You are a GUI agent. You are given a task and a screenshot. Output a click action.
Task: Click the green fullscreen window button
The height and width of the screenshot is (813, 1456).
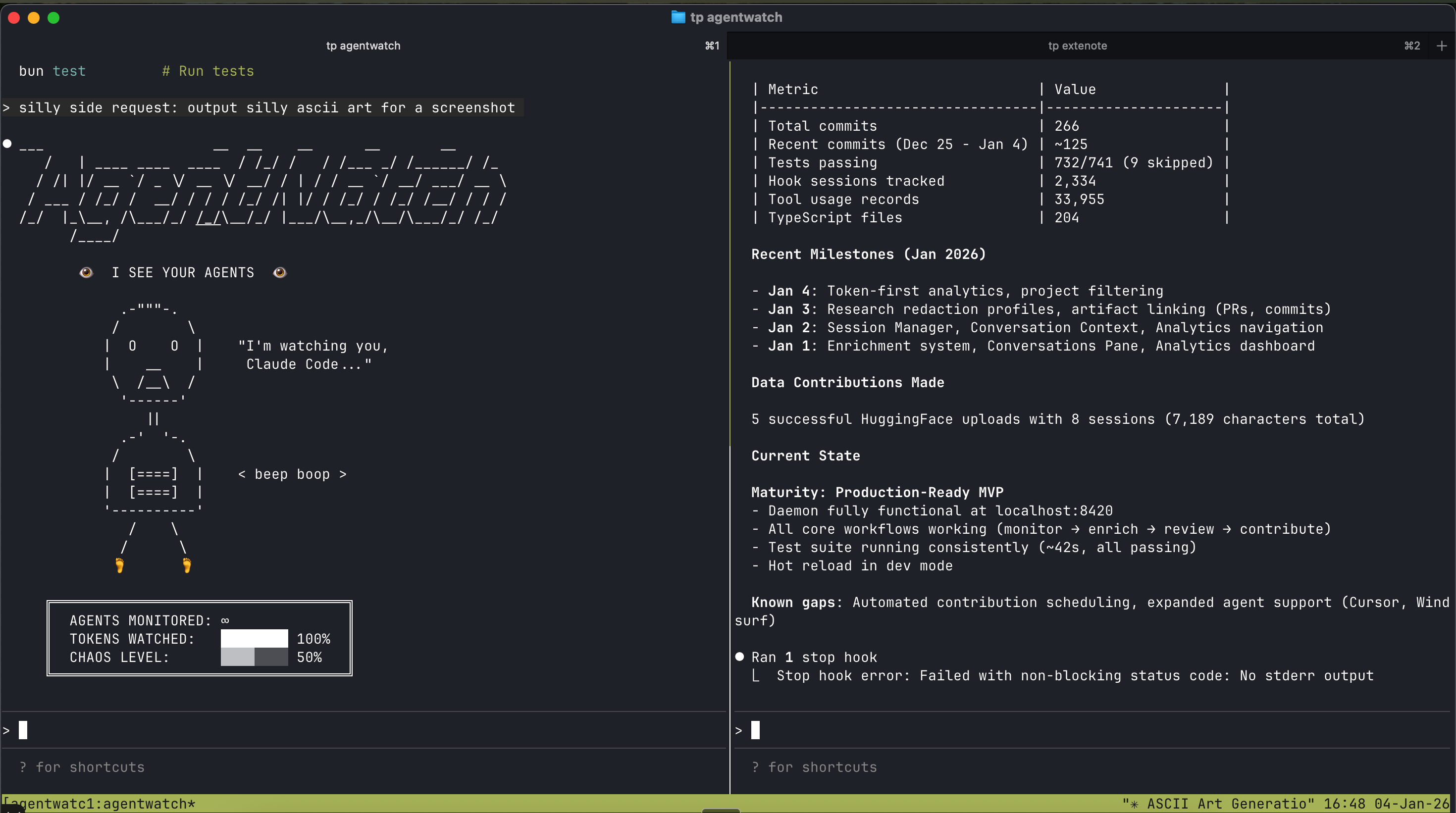point(53,17)
